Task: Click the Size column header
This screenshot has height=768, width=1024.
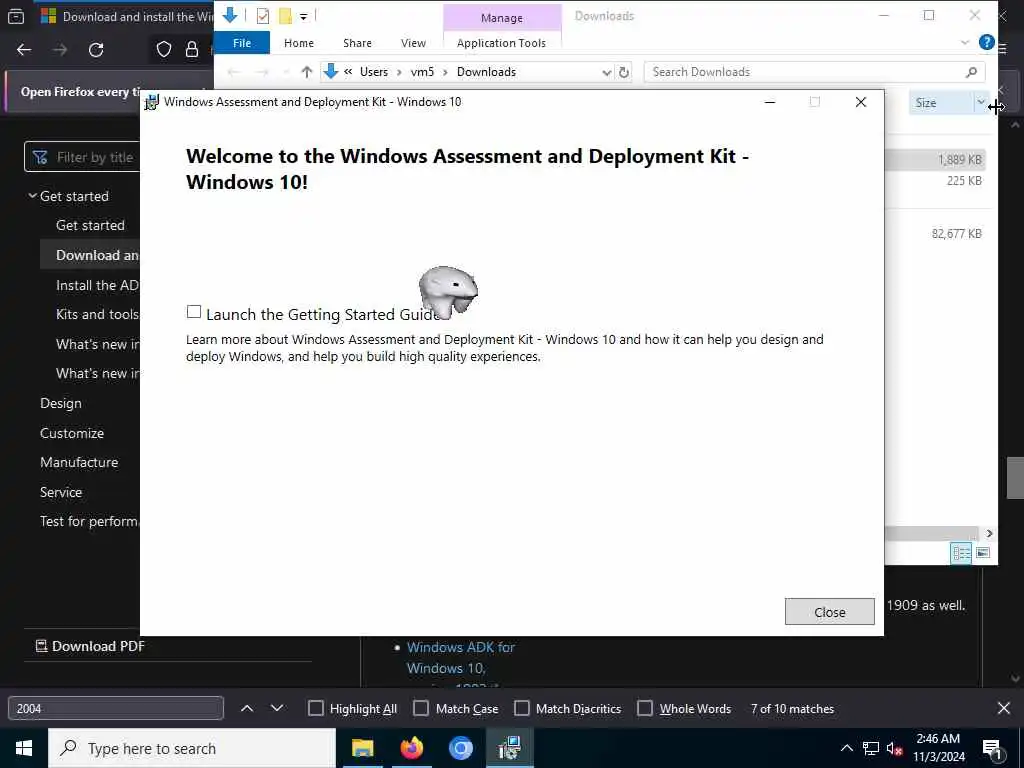Action: 940,103
